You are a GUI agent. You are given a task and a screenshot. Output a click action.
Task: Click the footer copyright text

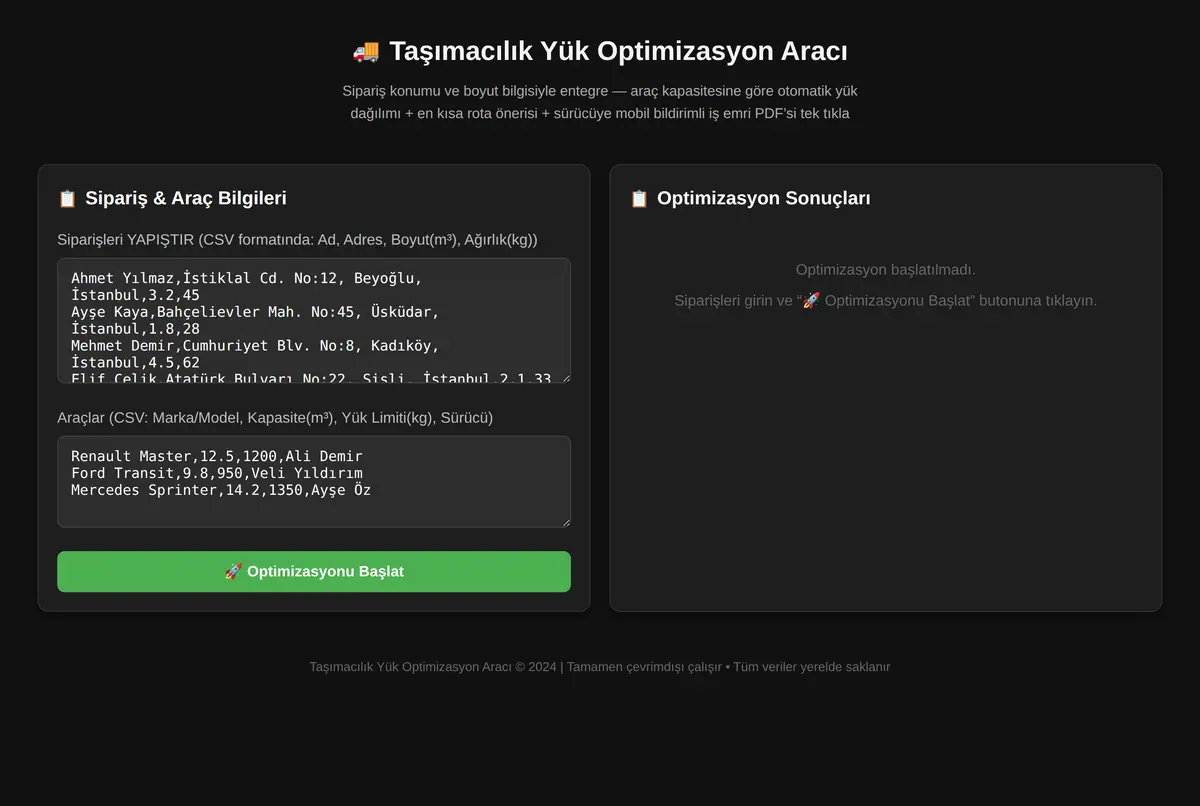tap(600, 667)
